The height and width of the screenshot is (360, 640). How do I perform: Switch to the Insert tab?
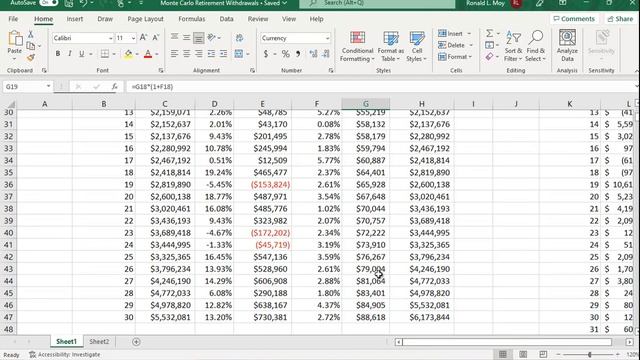pos(75,19)
